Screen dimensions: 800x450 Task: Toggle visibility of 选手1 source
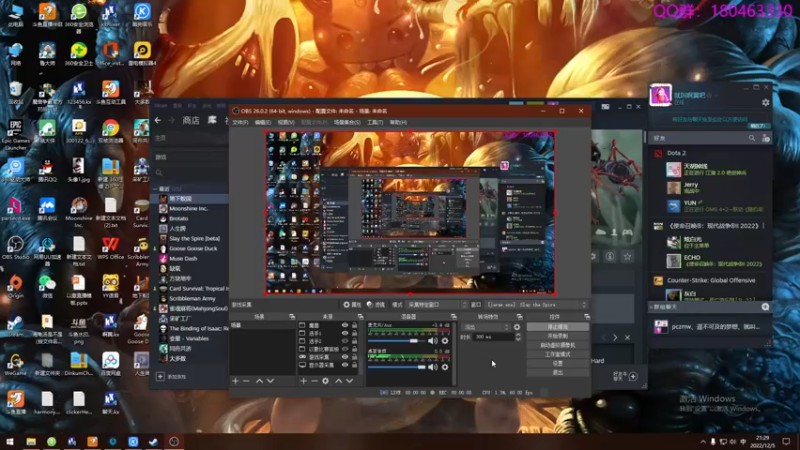pyautogui.click(x=345, y=333)
